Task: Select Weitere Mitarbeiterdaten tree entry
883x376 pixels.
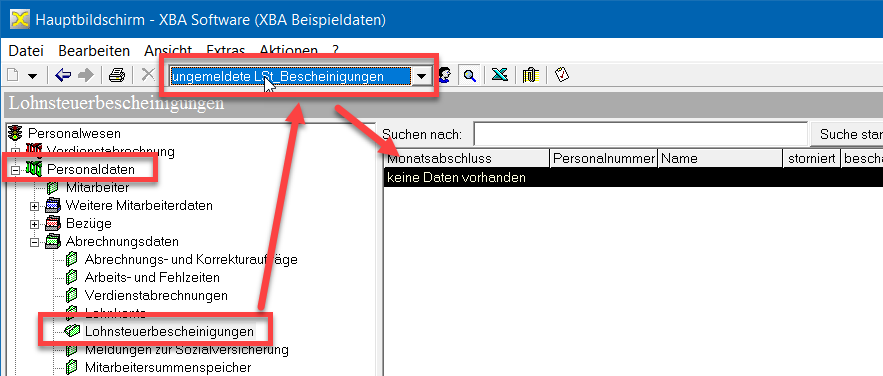Action: pyautogui.click(x=139, y=205)
